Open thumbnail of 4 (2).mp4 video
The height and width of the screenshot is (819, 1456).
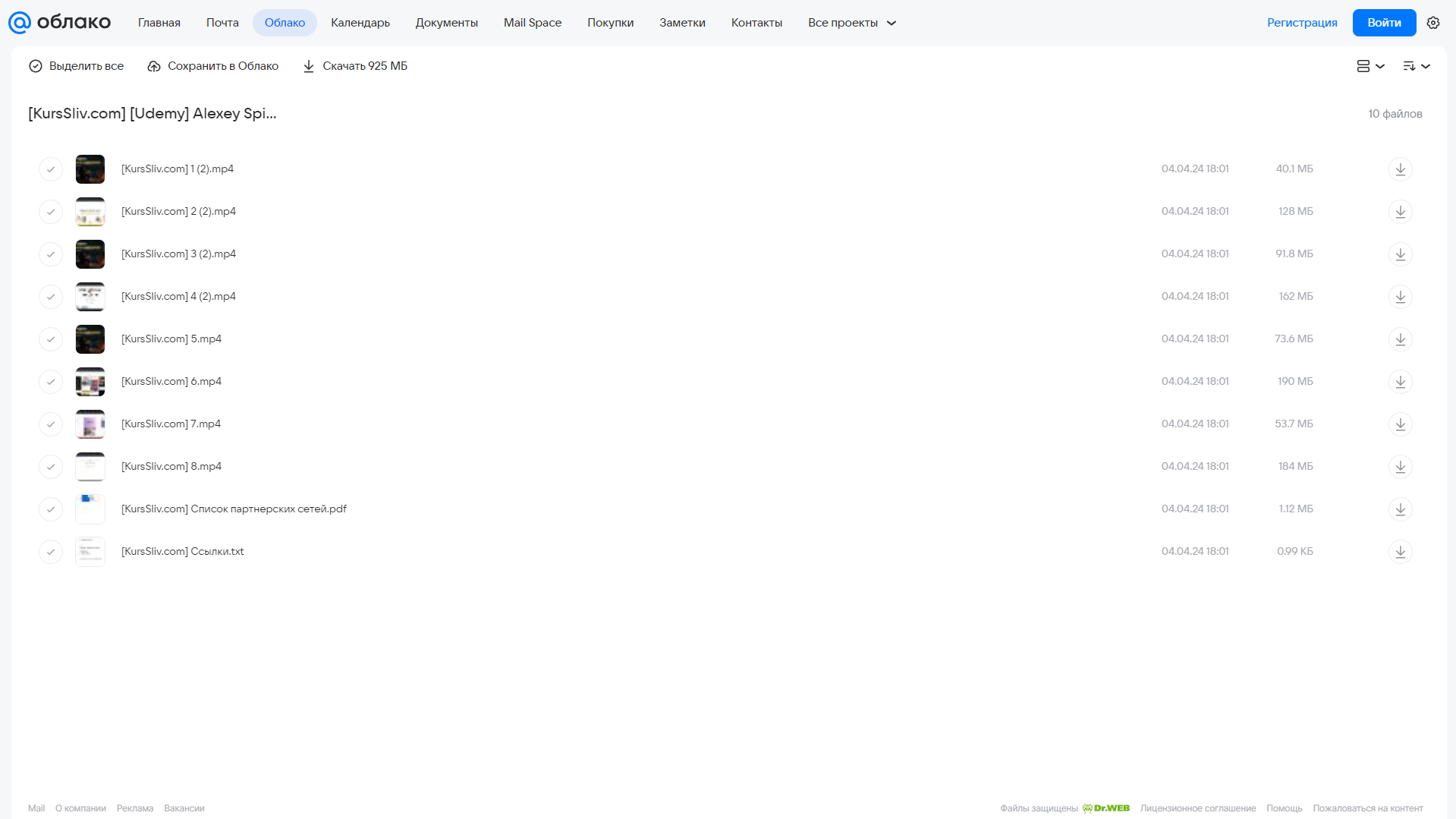90,297
